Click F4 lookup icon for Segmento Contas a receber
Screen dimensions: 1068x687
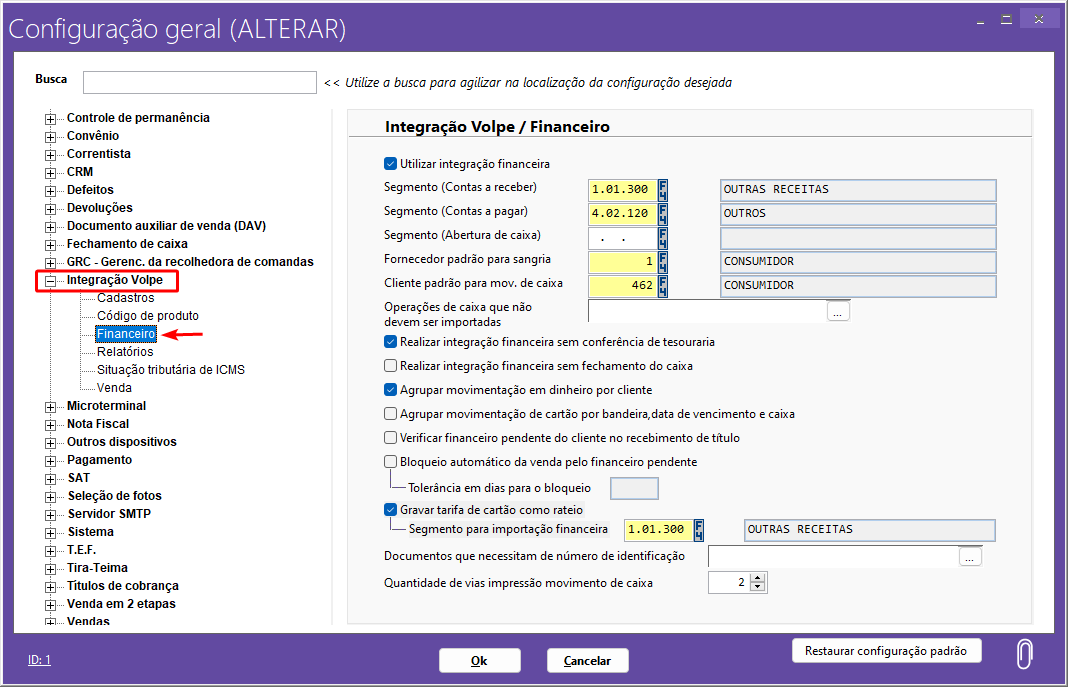(662, 190)
